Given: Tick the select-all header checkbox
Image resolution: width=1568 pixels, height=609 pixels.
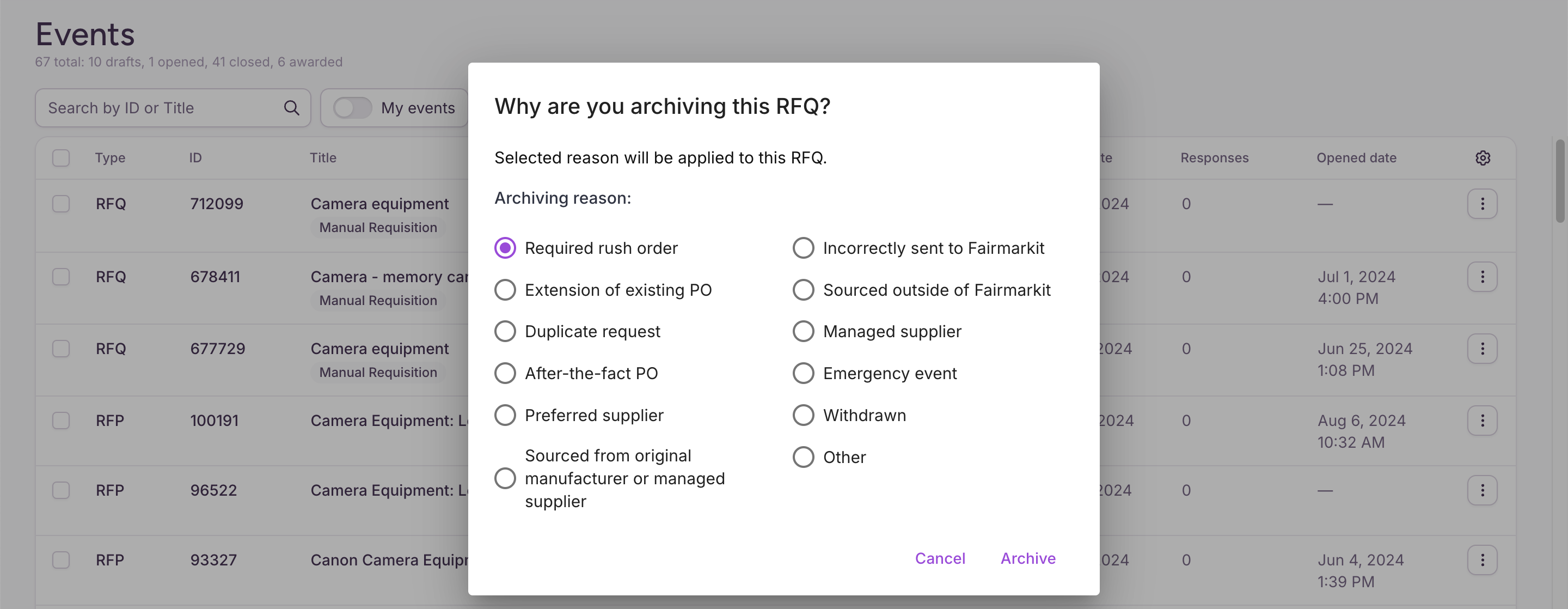Looking at the screenshot, I should [x=61, y=158].
